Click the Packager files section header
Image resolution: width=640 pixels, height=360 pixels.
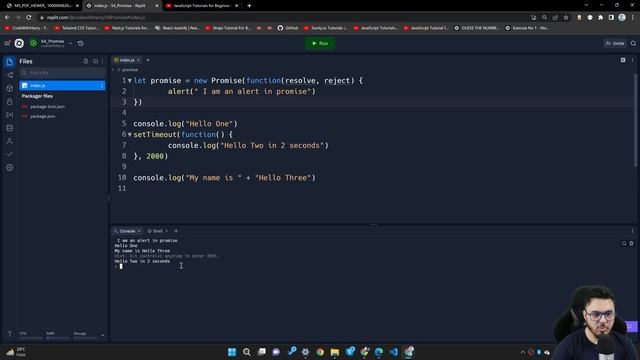[37, 96]
